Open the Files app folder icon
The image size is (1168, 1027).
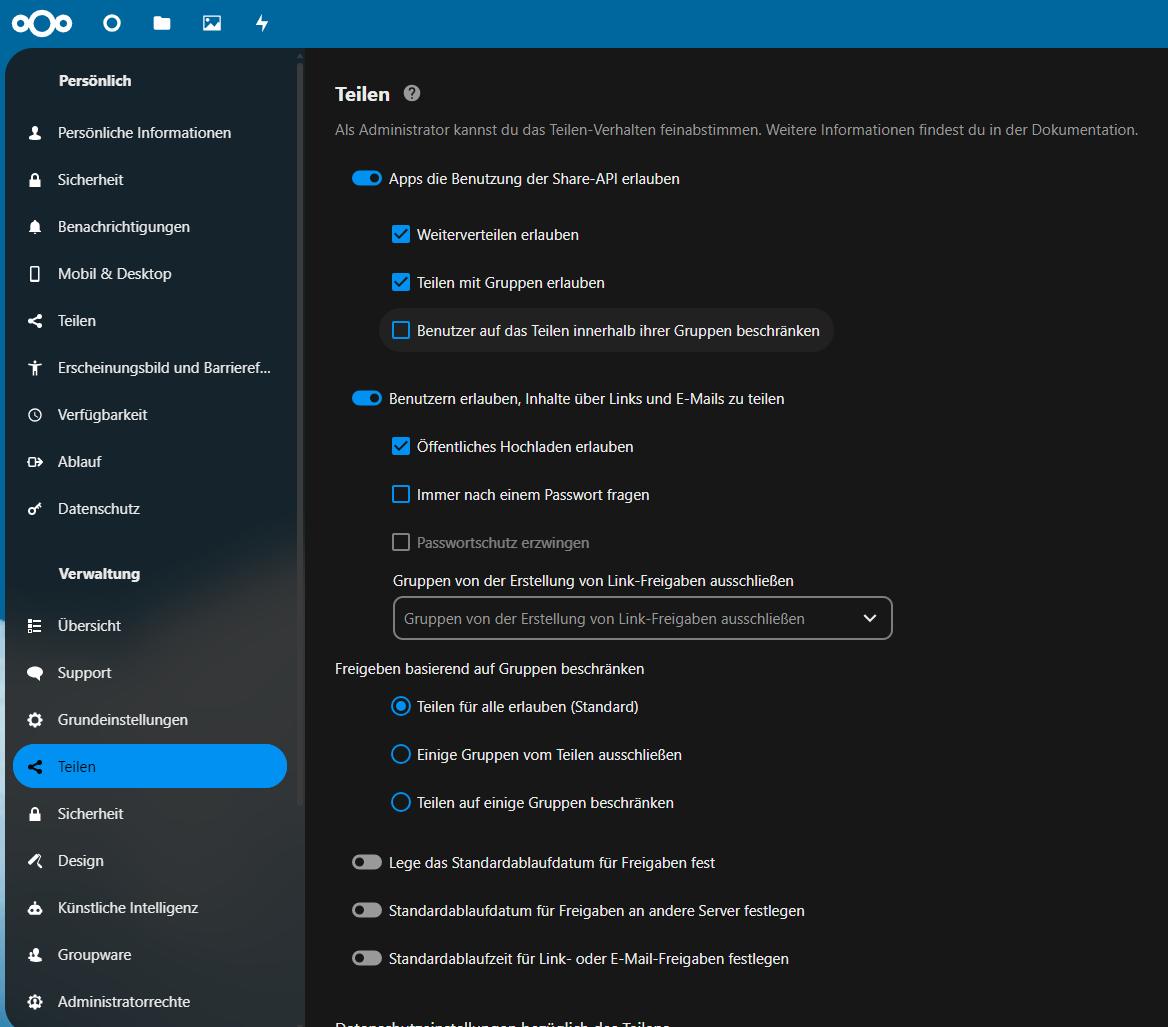tap(162, 23)
